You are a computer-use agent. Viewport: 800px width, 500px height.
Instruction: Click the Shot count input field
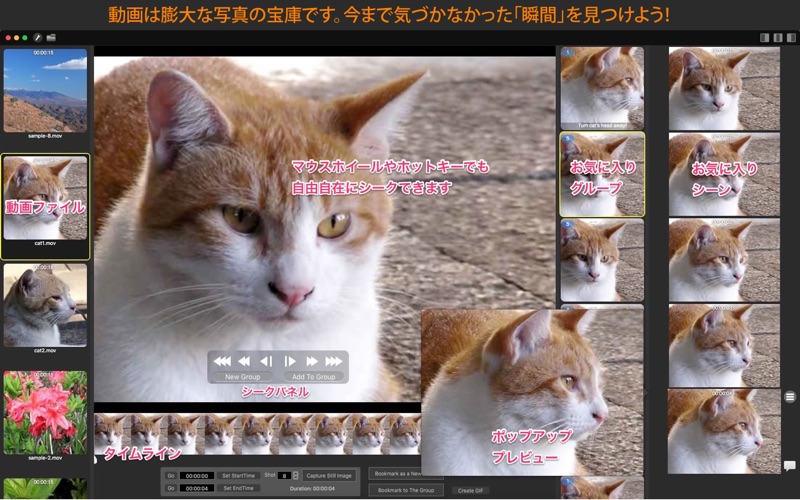[x=284, y=476]
